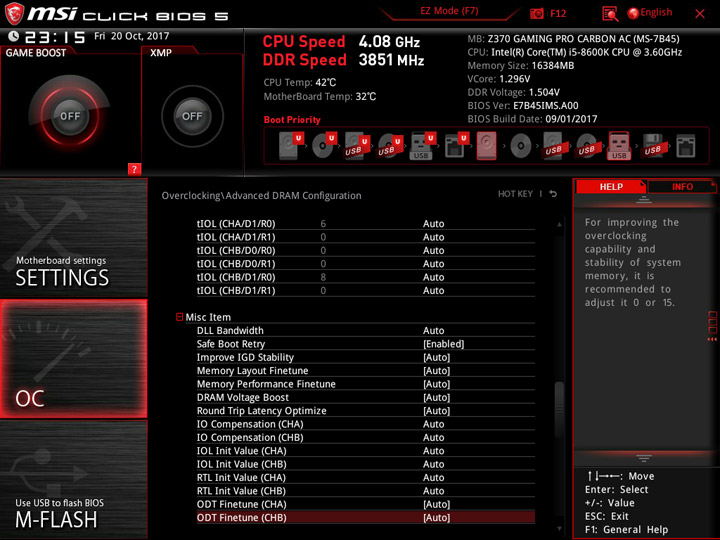Screen dimensions: 720x540
Task: Switch to the HELP tab
Action: [611, 187]
